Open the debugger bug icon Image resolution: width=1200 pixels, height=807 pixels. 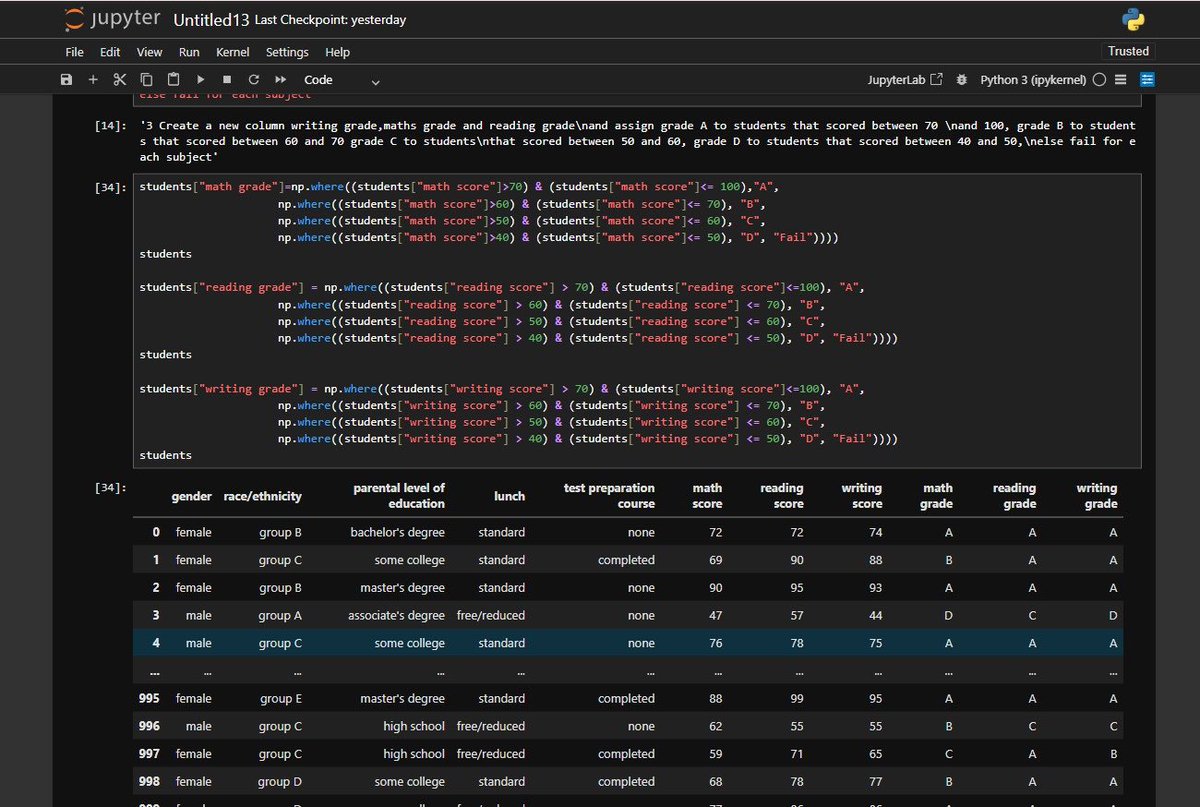962,80
